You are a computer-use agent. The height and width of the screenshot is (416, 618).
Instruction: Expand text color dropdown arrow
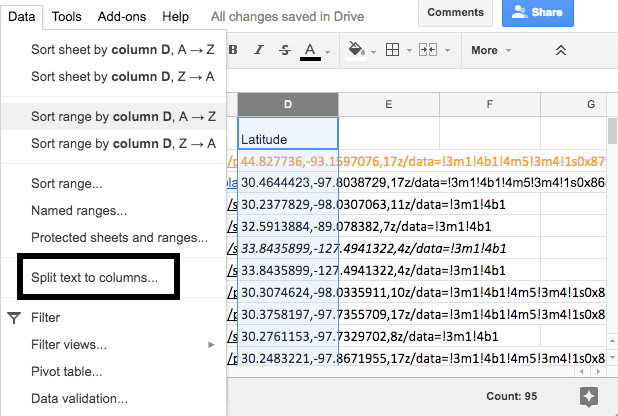(328, 52)
